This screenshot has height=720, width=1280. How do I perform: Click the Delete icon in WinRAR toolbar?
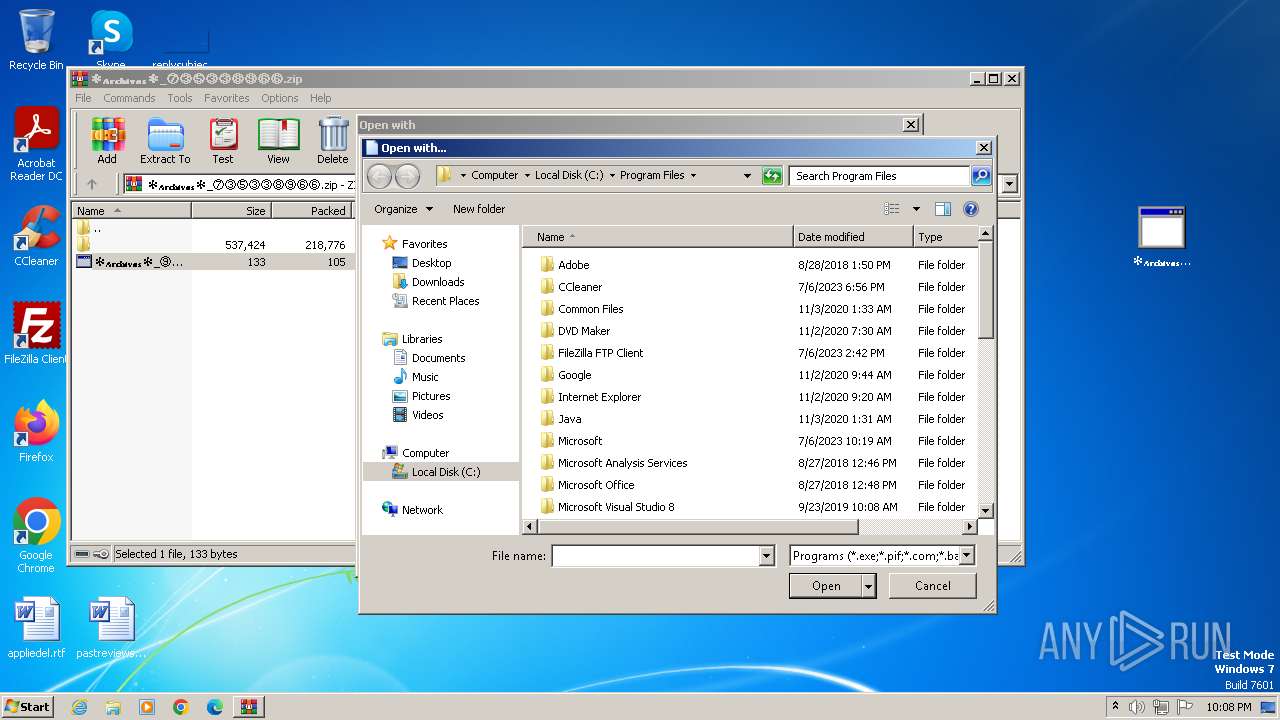[x=333, y=141]
